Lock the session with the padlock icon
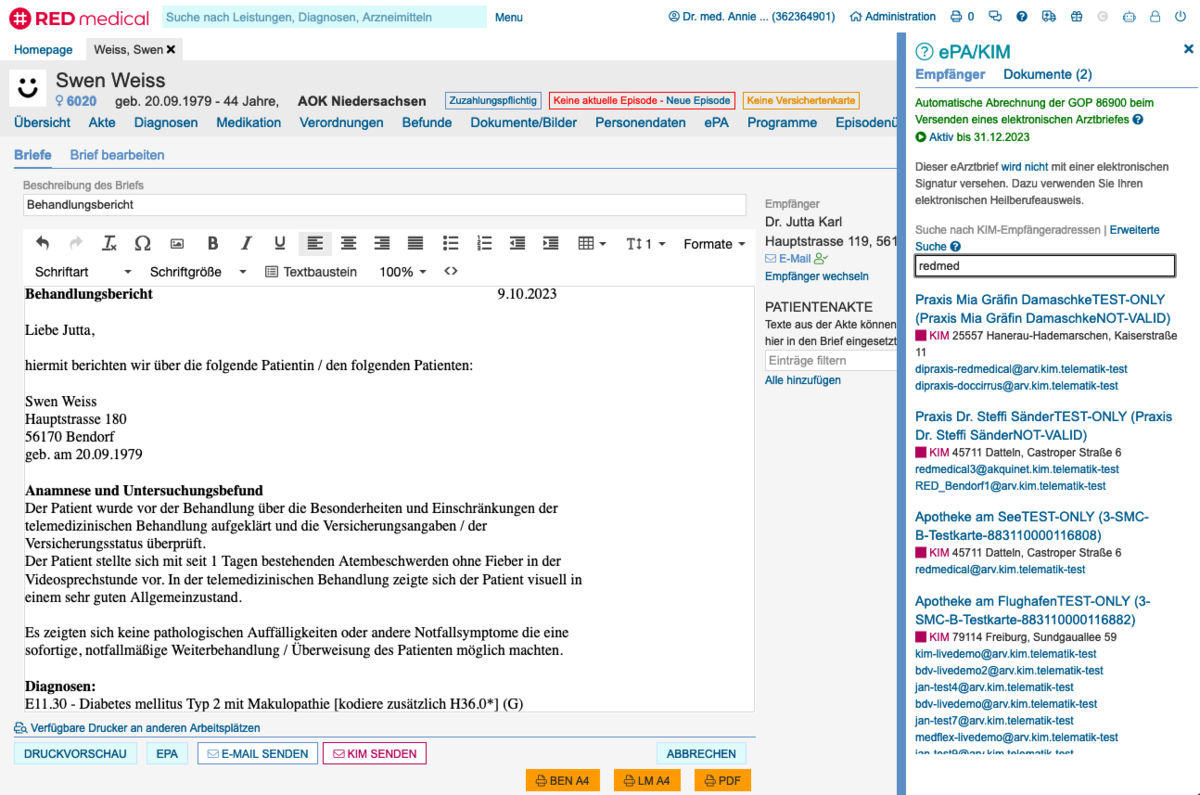The width and height of the screenshot is (1200, 795). pyautogui.click(x=1155, y=17)
